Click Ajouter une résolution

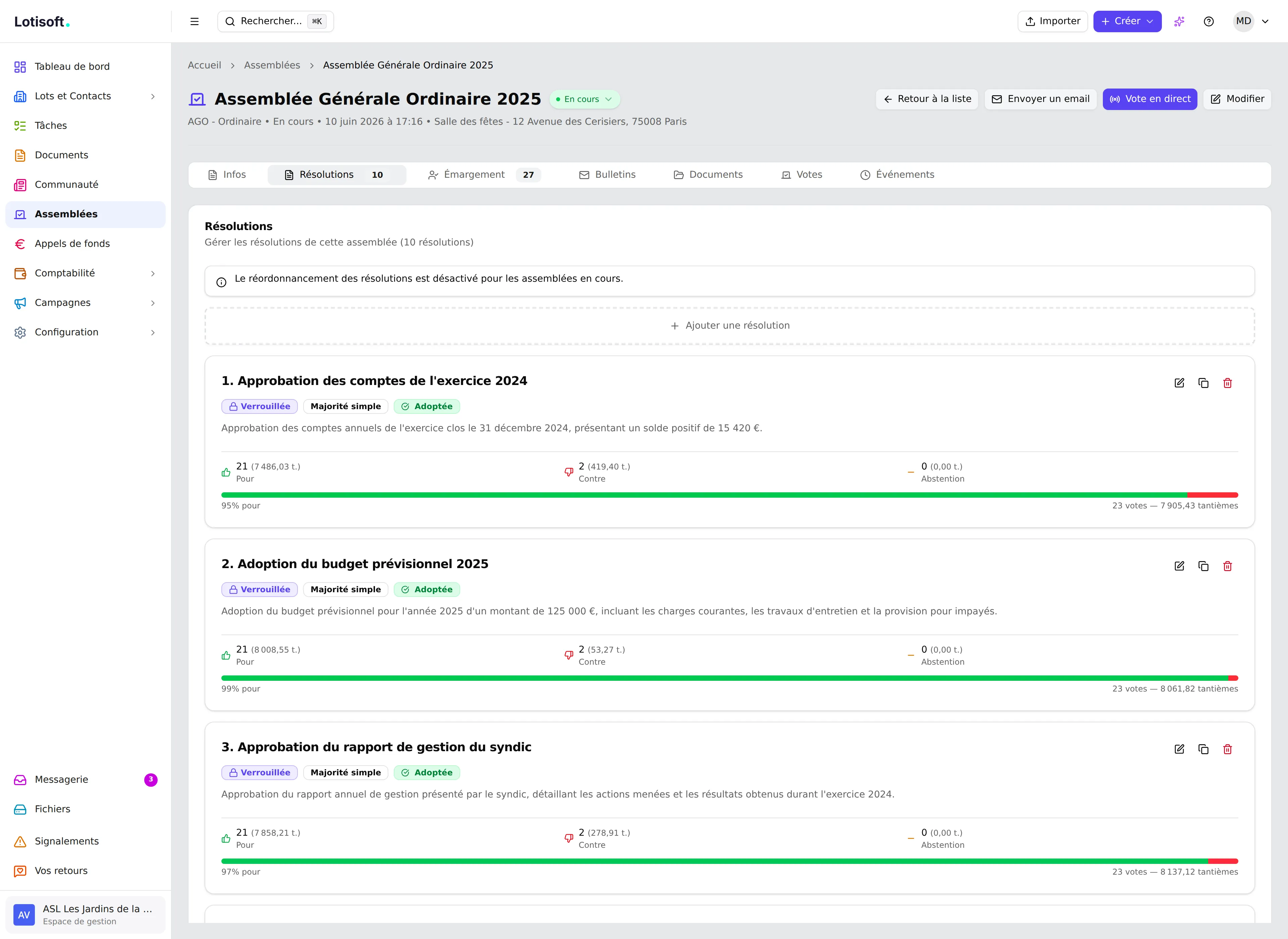pyautogui.click(x=729, y=326)
